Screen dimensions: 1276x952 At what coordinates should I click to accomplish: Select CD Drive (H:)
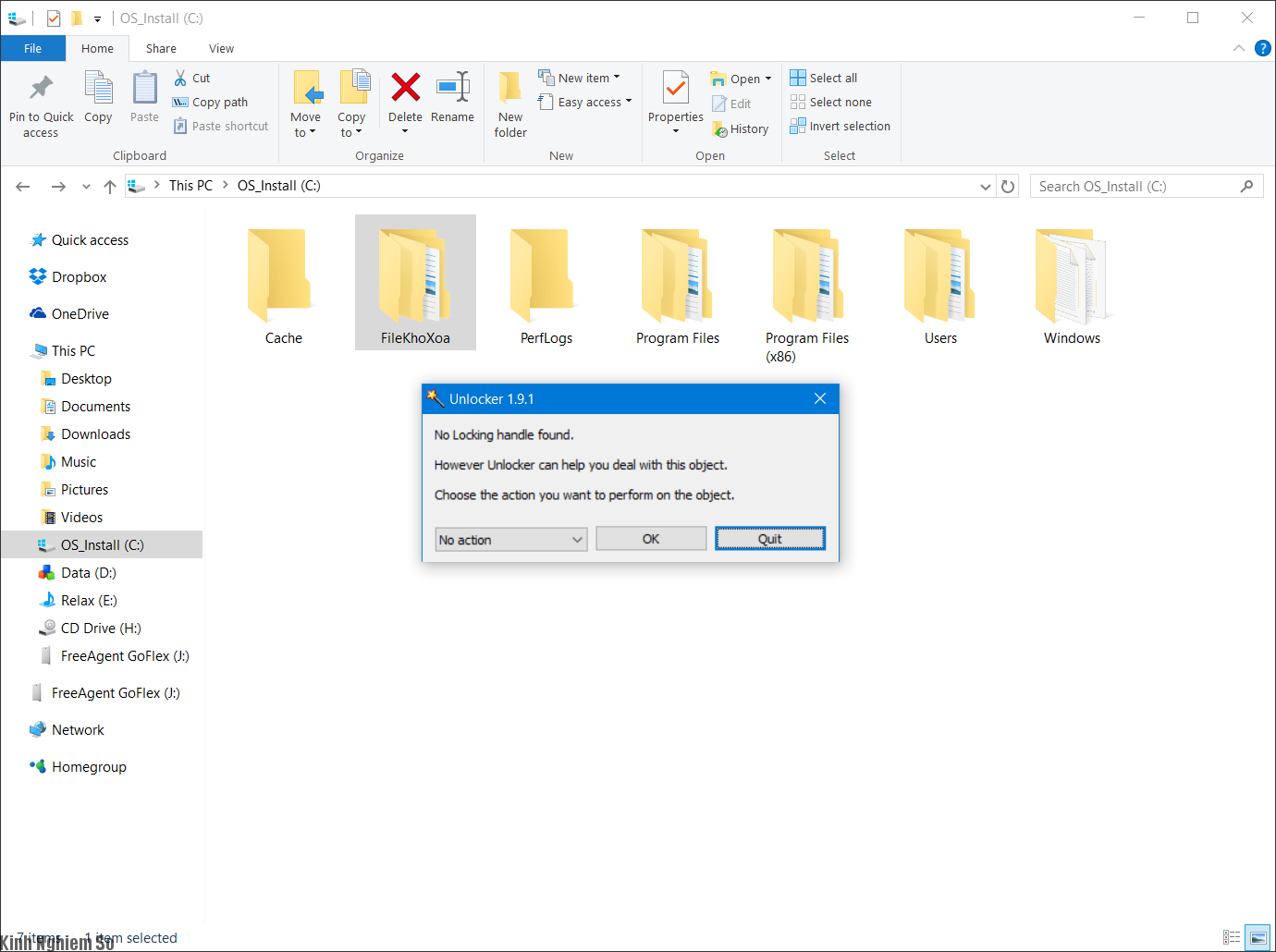[101, 629]
